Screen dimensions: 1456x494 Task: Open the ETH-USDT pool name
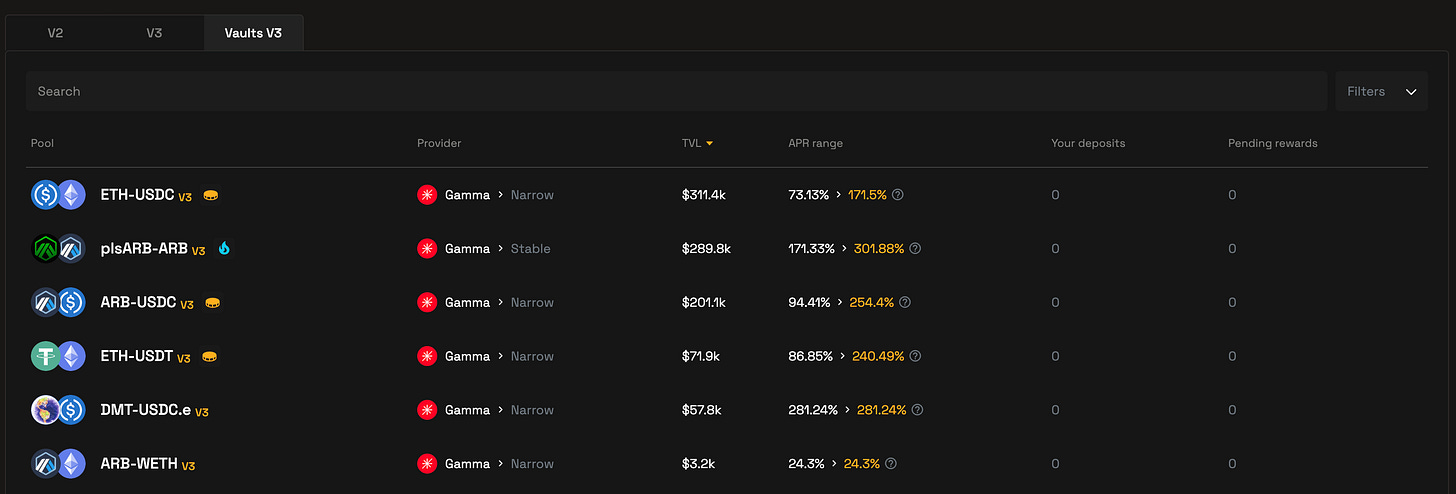point(137,356)
